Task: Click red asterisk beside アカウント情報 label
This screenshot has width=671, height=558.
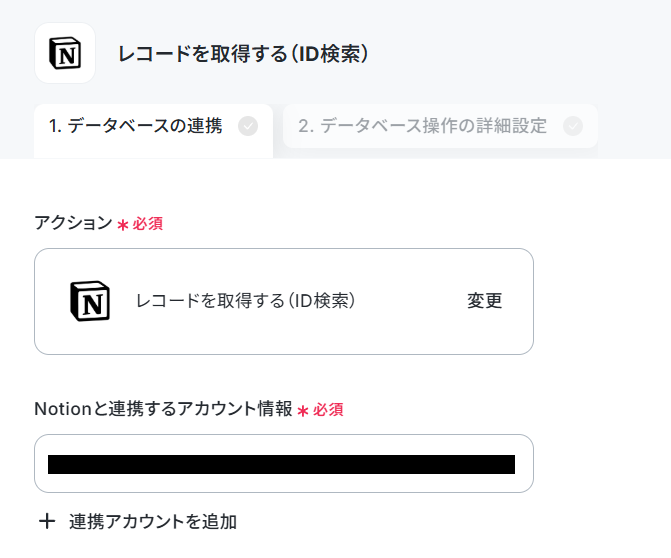Action: coord(303,411)
